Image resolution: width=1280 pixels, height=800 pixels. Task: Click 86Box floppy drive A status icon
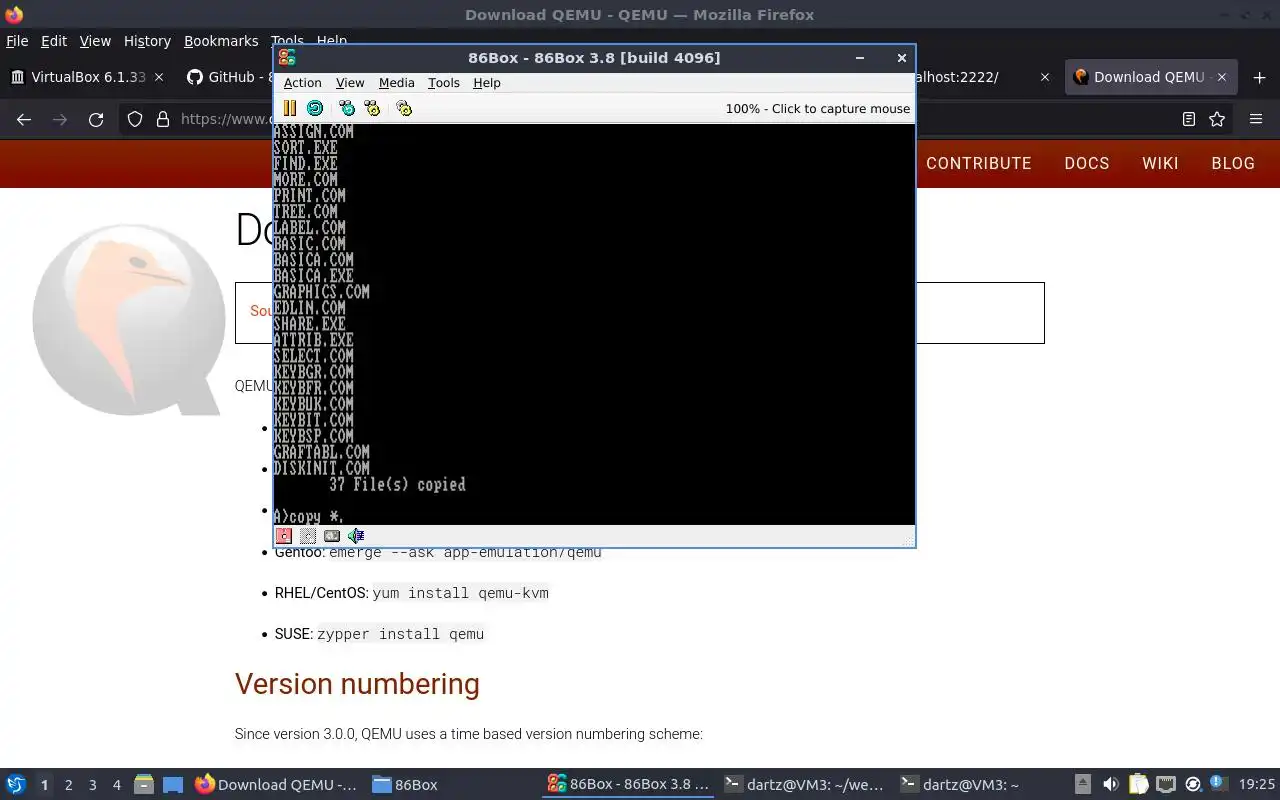284,536
